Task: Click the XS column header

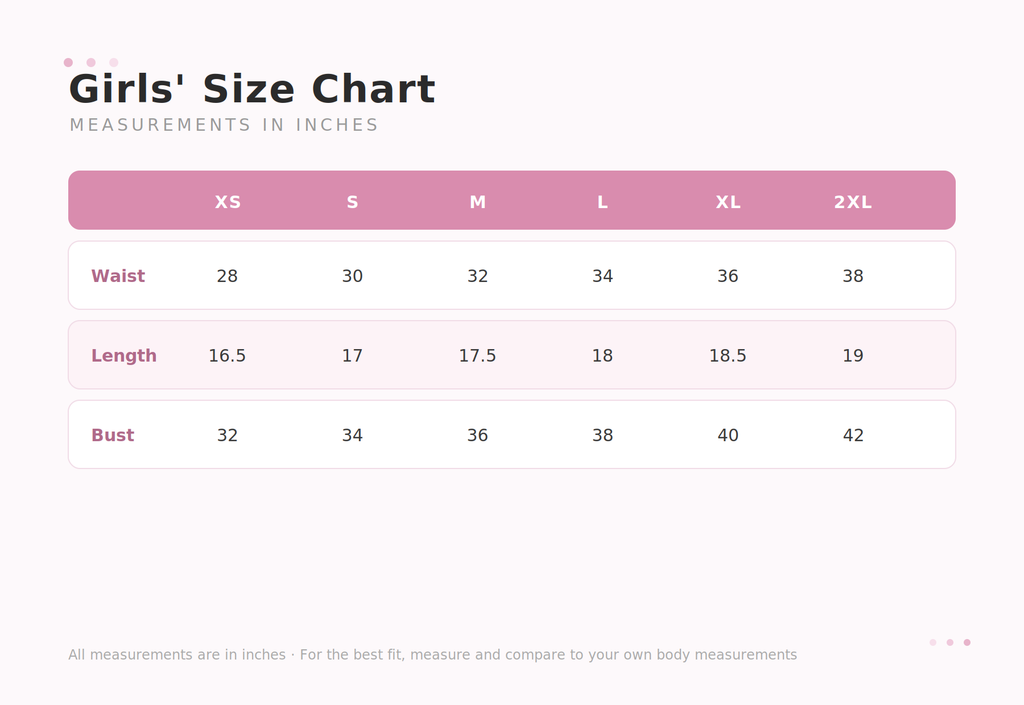Action: pos(227,202)
